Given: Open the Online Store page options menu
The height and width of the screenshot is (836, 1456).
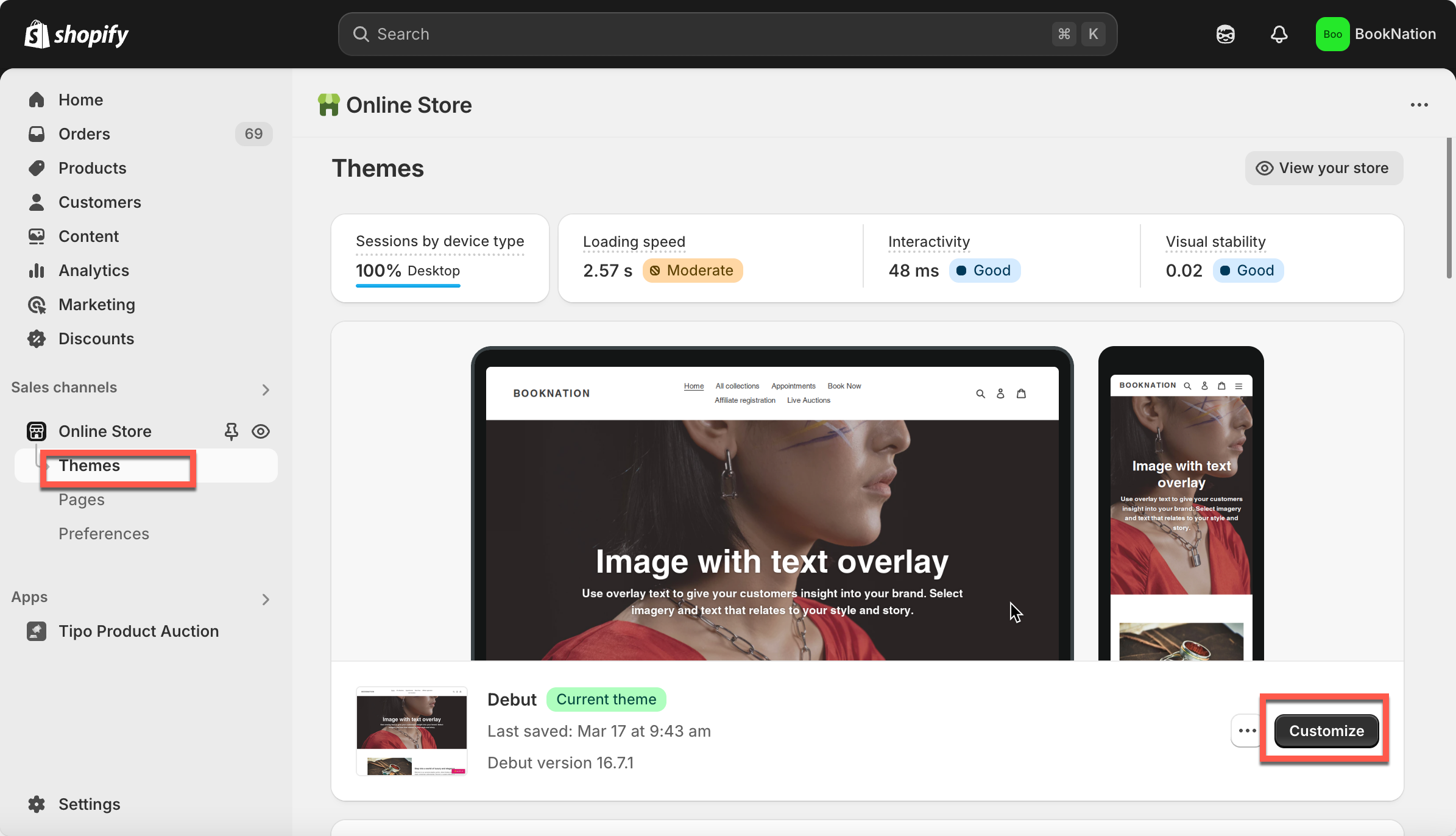Looking at the screenshot, I should coord(1419,105).
